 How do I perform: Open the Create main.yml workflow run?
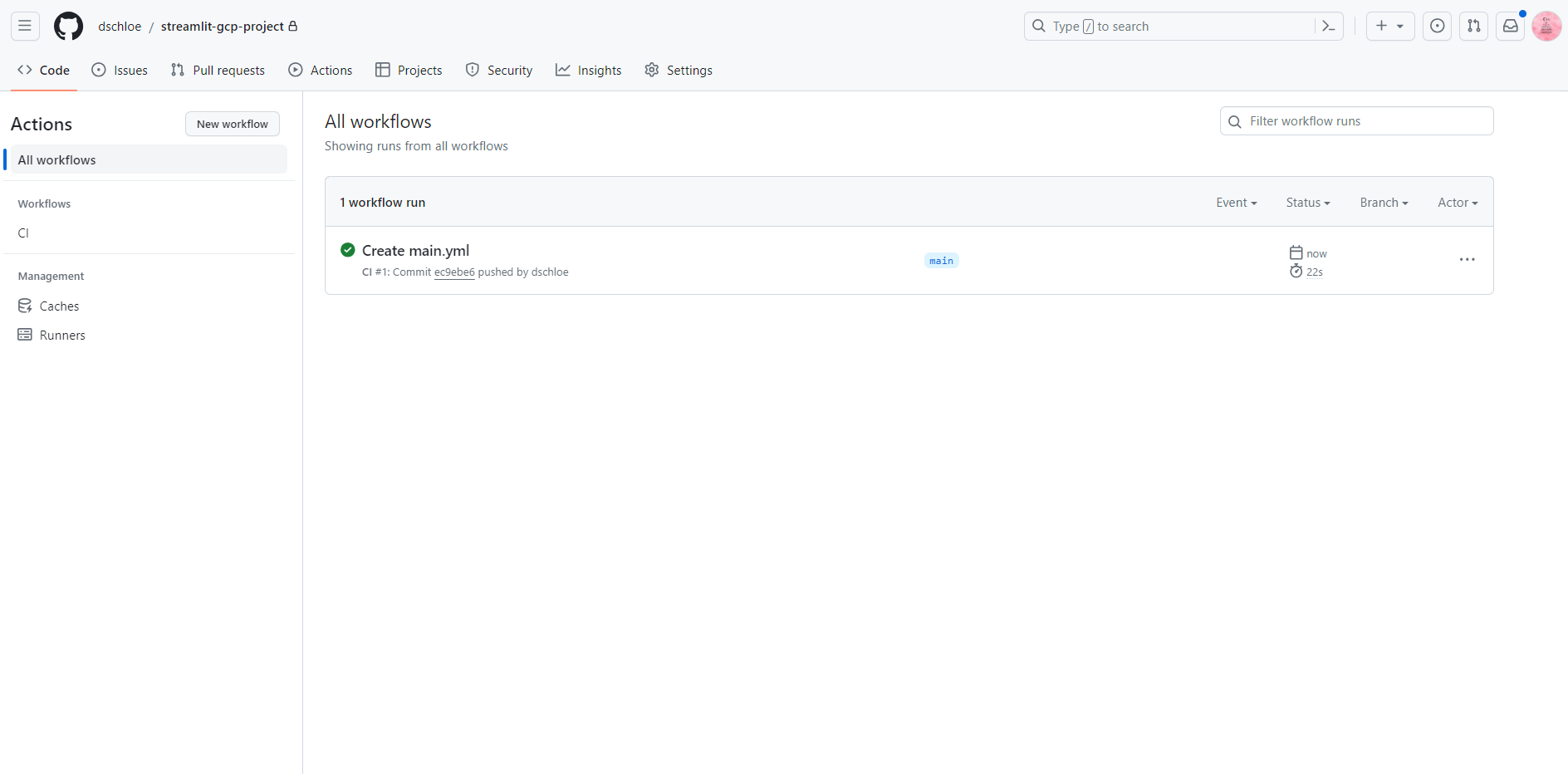pyautogui.click(x=416, y=250)
